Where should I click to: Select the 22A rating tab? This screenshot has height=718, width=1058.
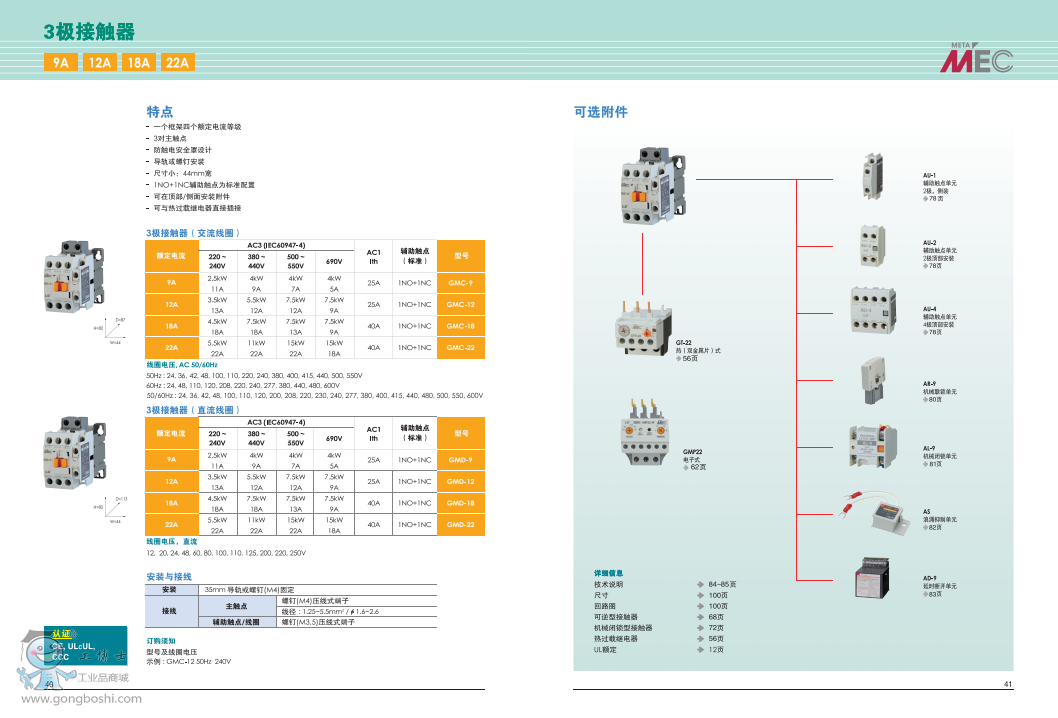(177, 62)
